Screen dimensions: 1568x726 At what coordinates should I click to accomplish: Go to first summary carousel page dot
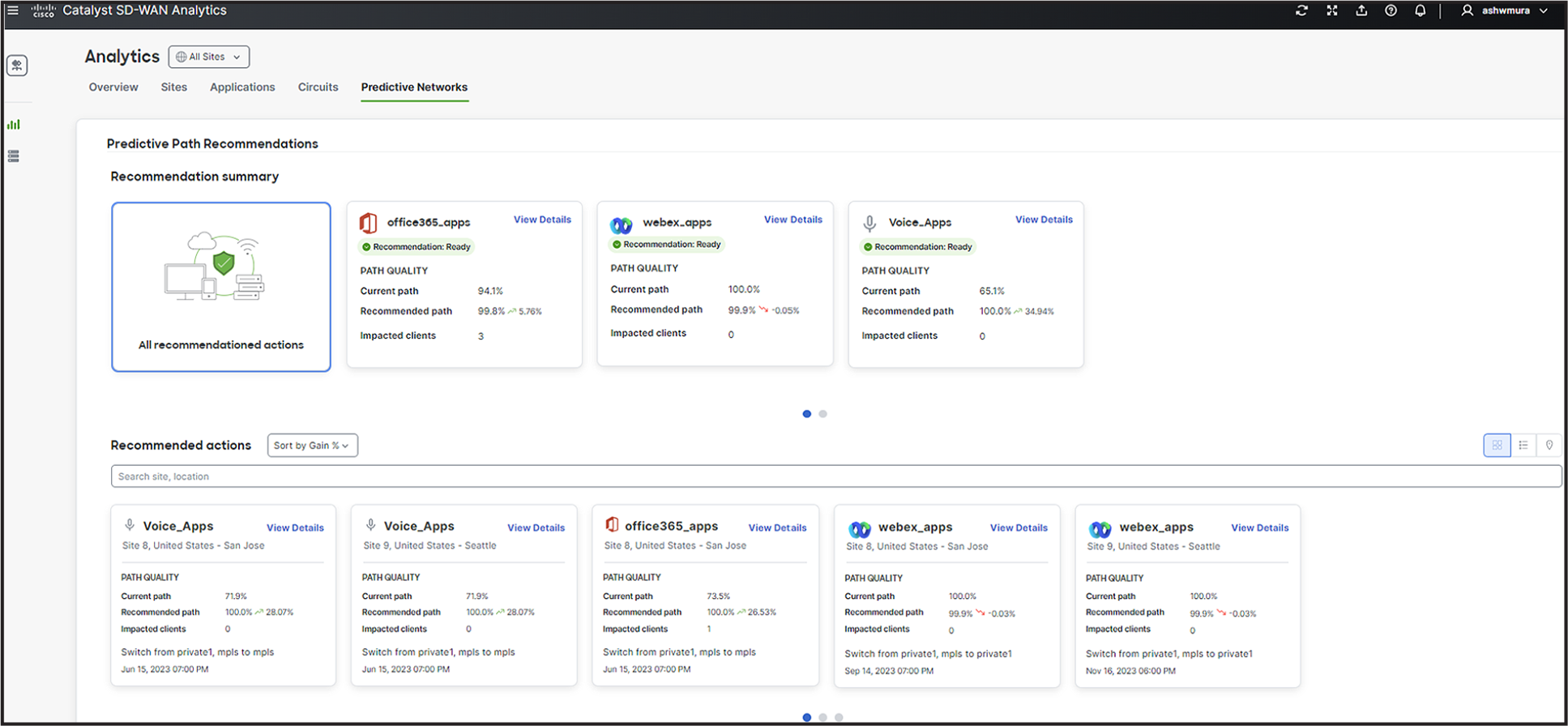[806, 414]
